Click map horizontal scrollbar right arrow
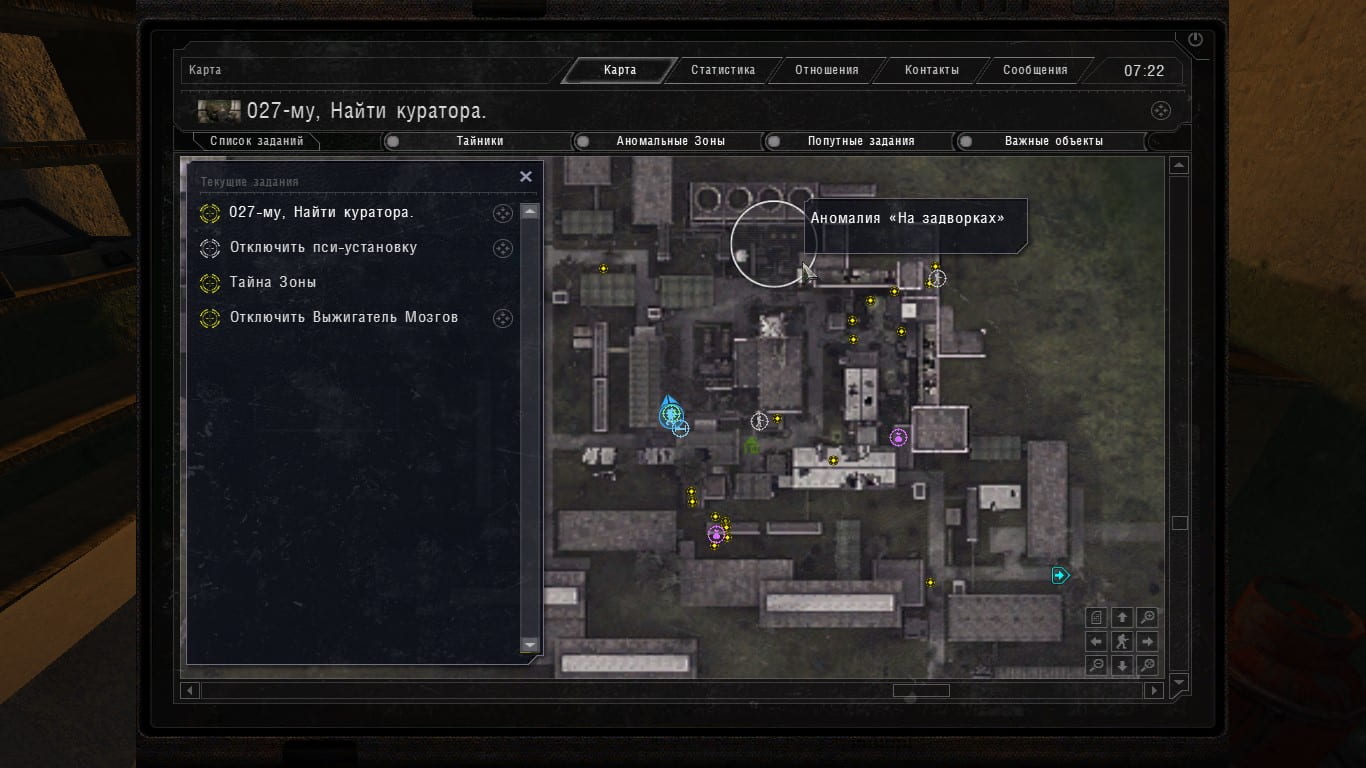The height and width of the screenshot is (768, 1366). pyautogui.click(x=1154, y=690)
